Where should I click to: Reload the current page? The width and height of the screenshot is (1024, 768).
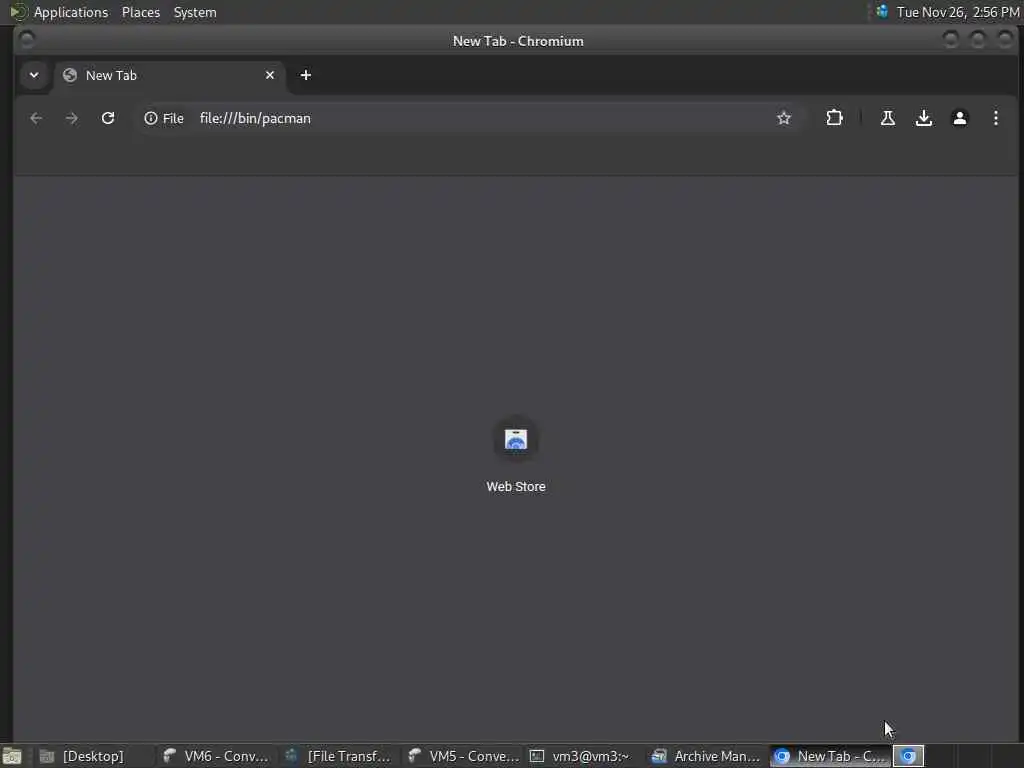(x=108, y=118)
